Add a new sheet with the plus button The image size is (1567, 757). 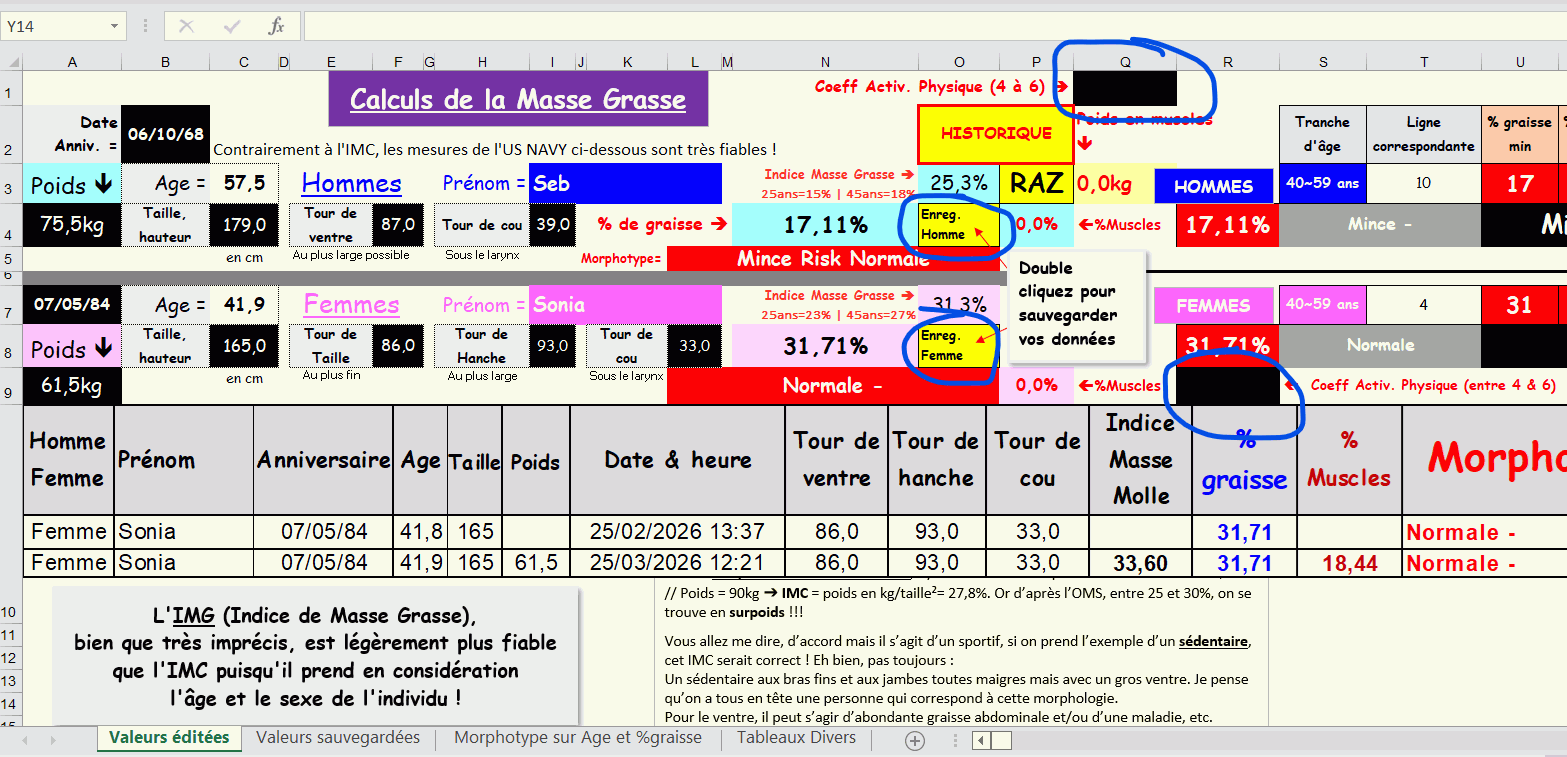point(914,740)
